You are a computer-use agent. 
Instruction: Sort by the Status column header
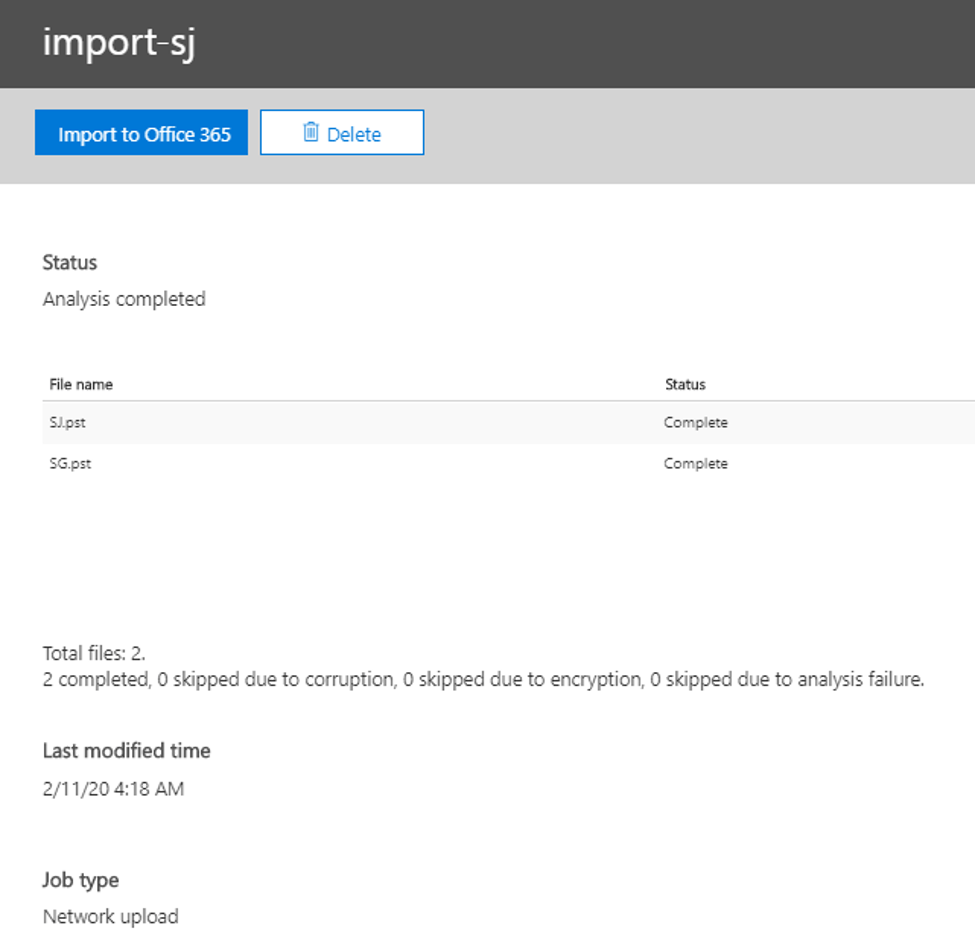pyautogui.click(x=685, y=384)
